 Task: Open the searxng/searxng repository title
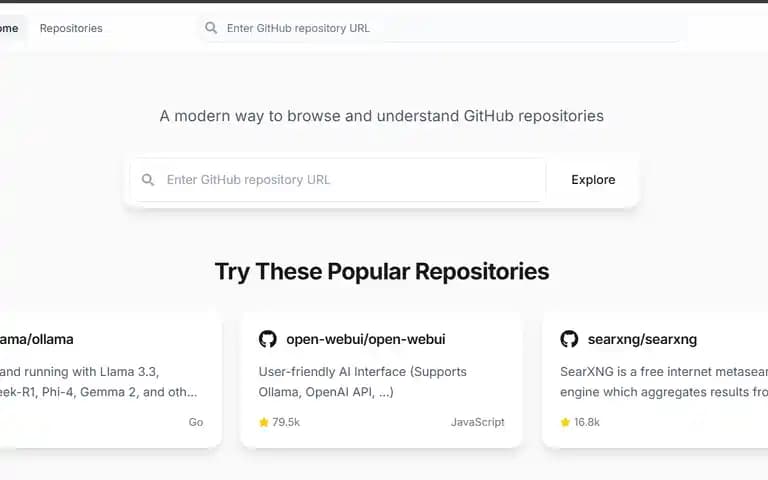(642, 339)
